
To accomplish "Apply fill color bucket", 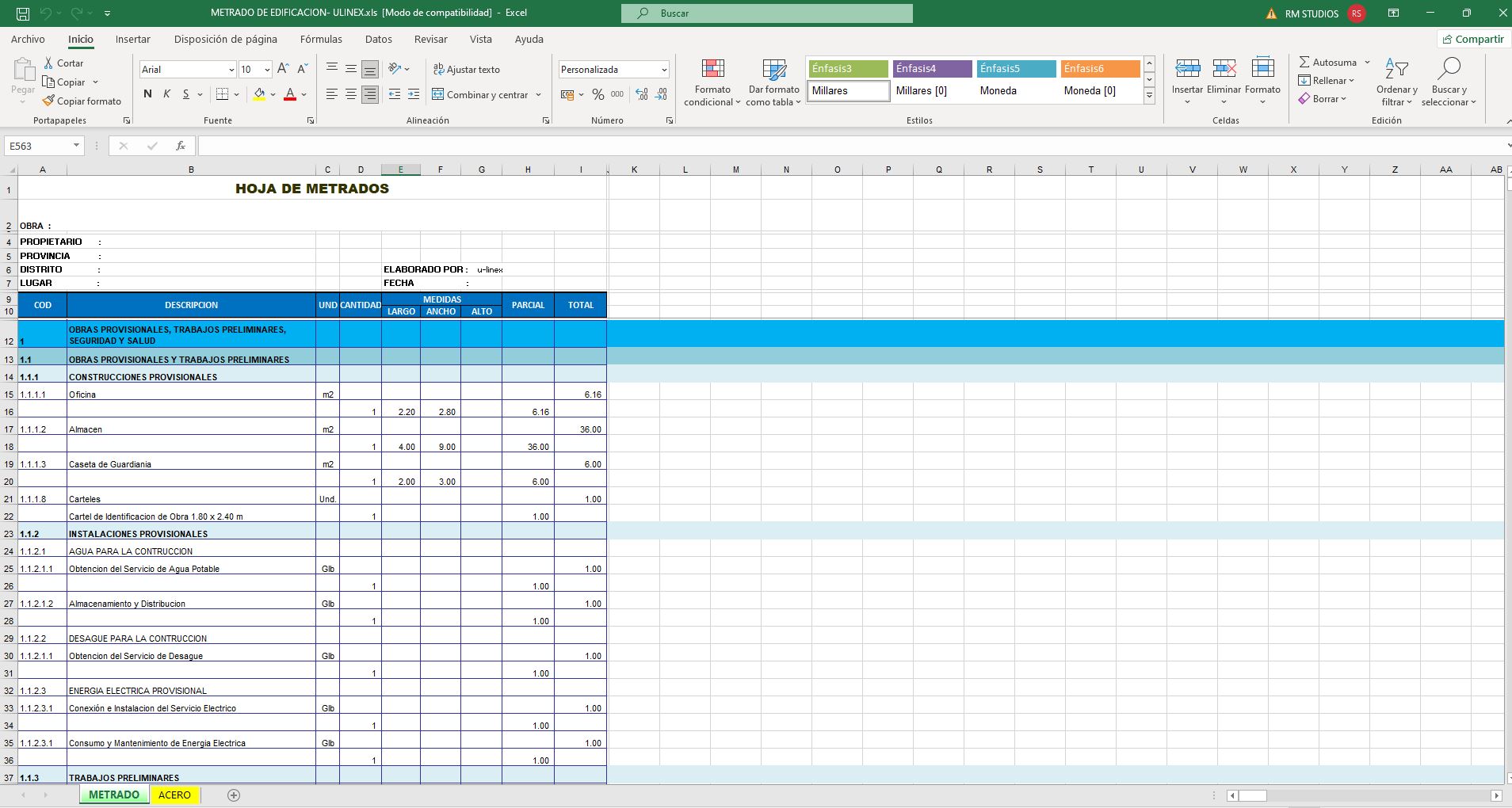I will pyautogui.click(x=259, y=94).
